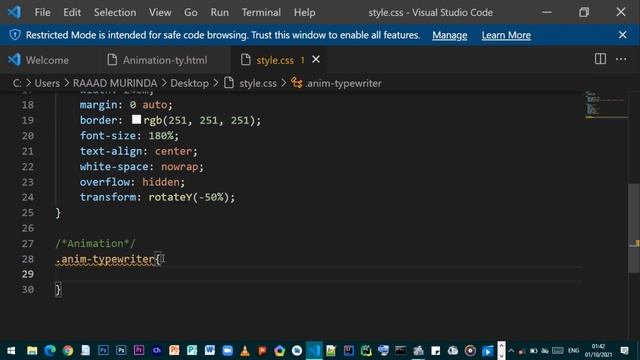Open Sticky Notes from the taskbar
Screen dimensions: 640x360
pyautogui.click(x=436, y=351)
